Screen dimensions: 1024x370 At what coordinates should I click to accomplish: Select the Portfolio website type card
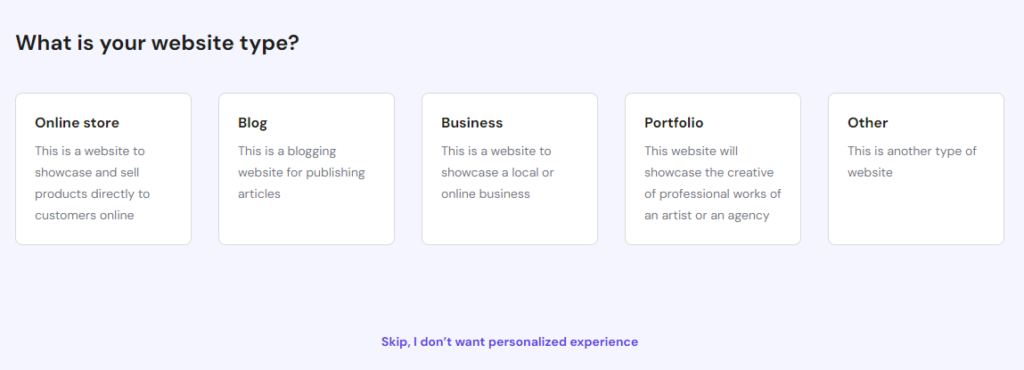pos(712,169)
